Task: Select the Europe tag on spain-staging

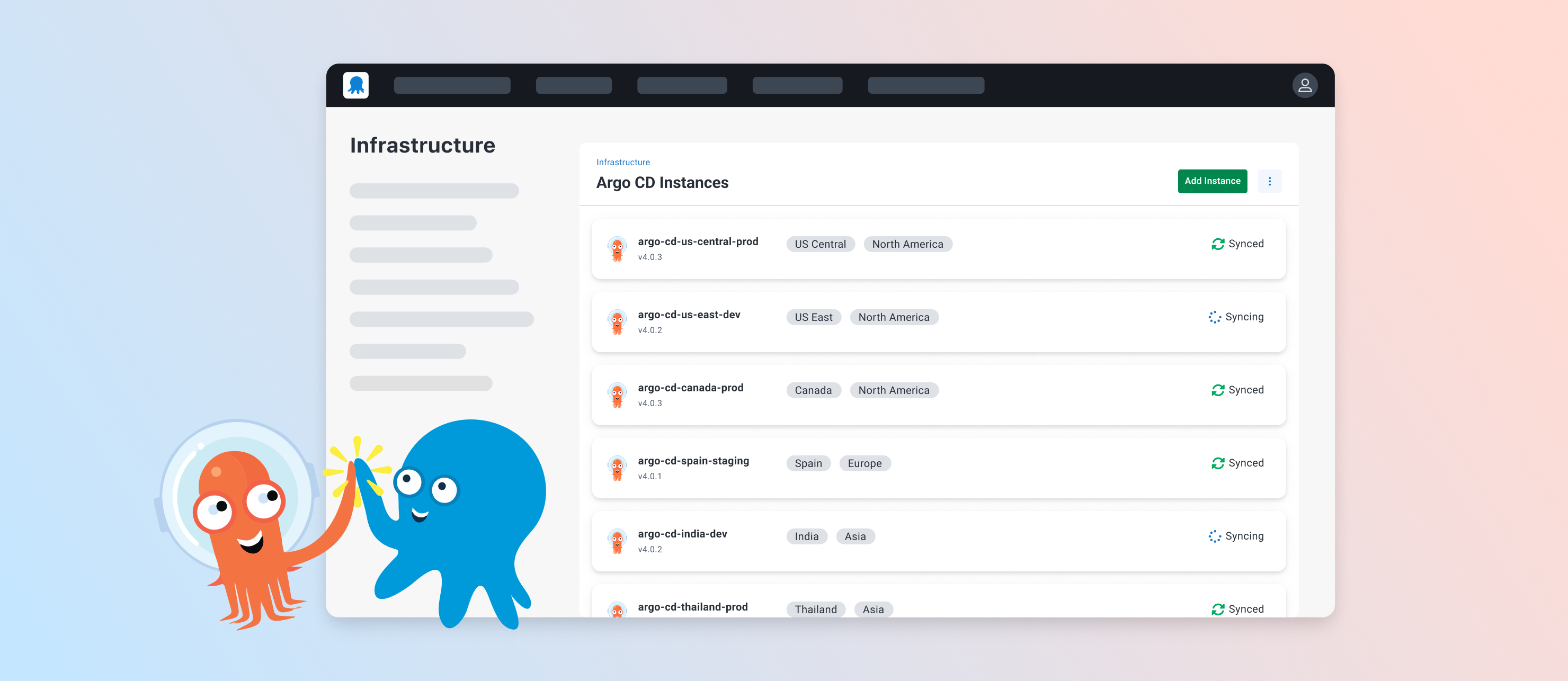Action: [x=865, y=463]
